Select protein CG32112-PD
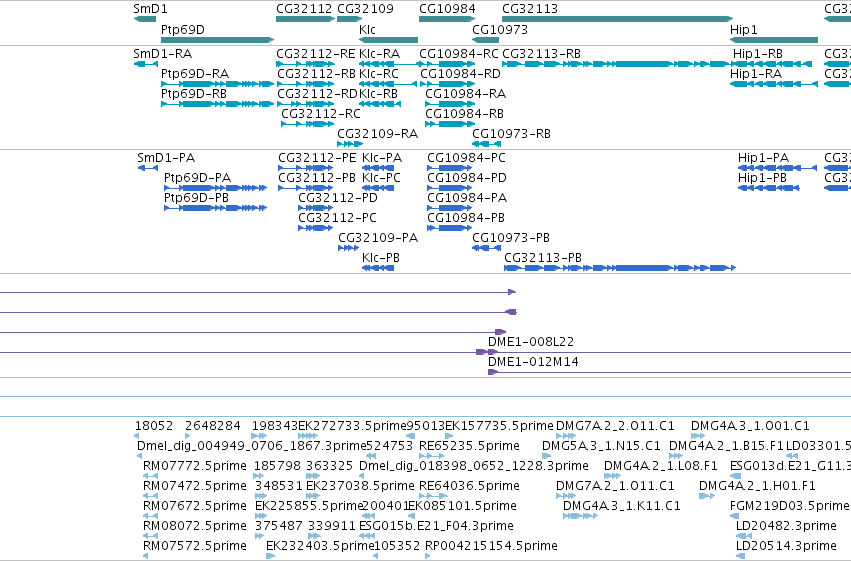 coord(338,198)
